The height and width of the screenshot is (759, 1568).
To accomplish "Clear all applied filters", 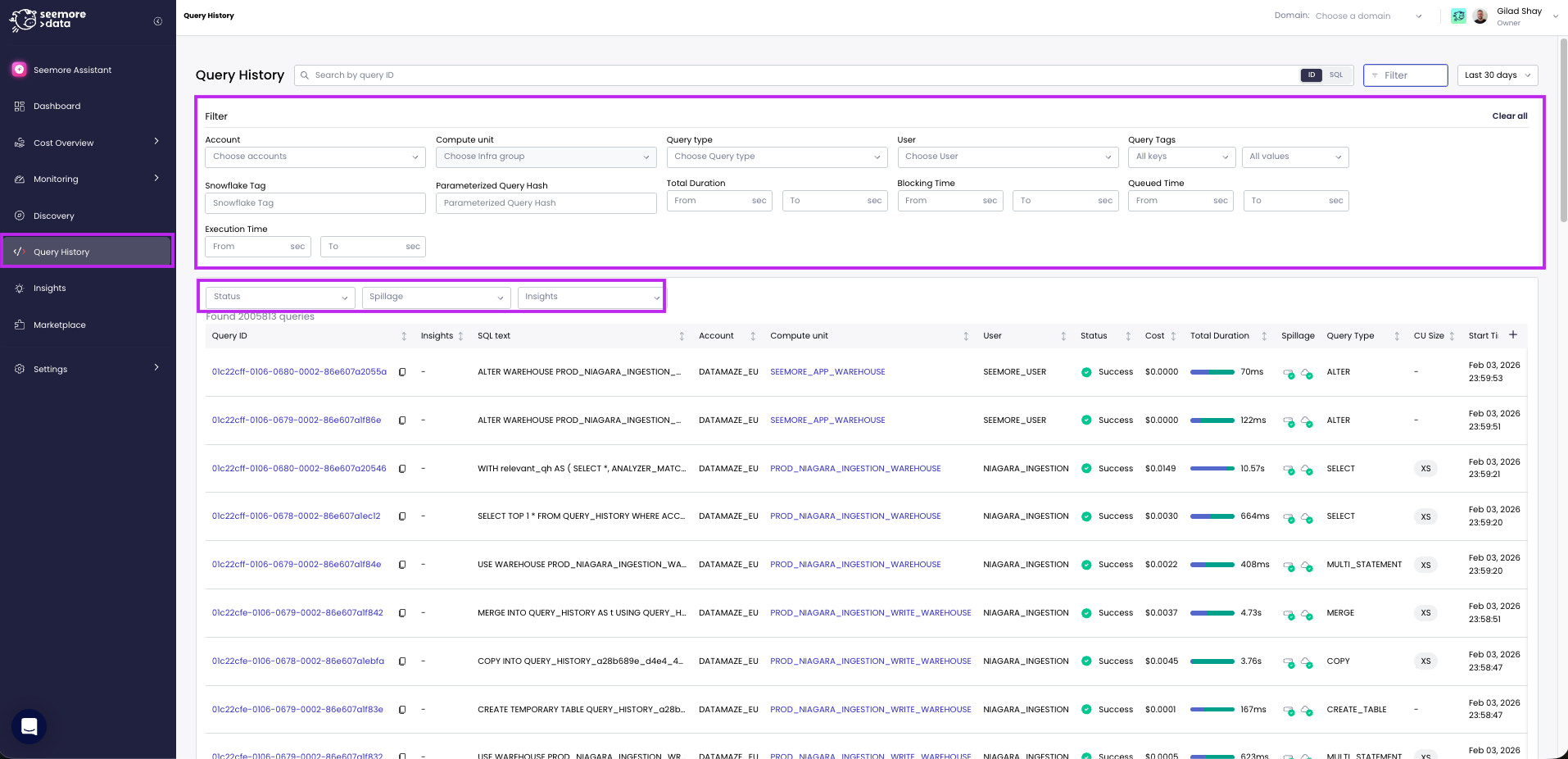I will [x=1509, y=116].
